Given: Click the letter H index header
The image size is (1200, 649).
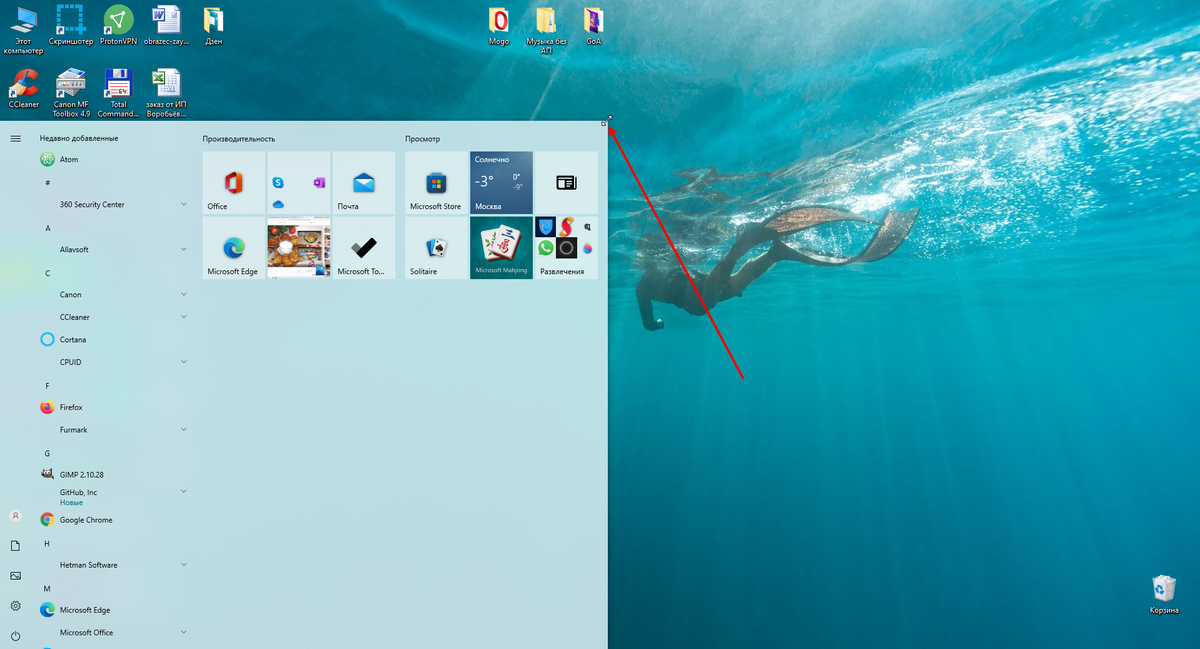Looking at the screenshot, I should (x=47, y=543).
